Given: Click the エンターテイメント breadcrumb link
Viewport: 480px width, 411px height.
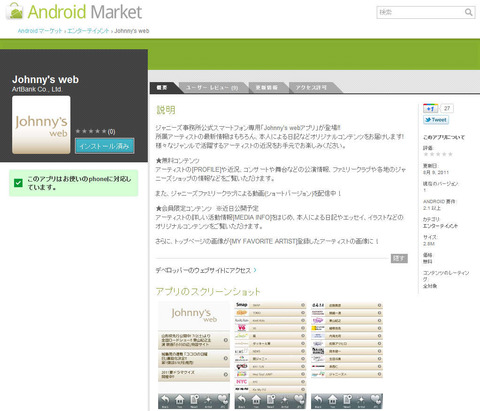Looking at the screenshot, I should click(88, 31).
